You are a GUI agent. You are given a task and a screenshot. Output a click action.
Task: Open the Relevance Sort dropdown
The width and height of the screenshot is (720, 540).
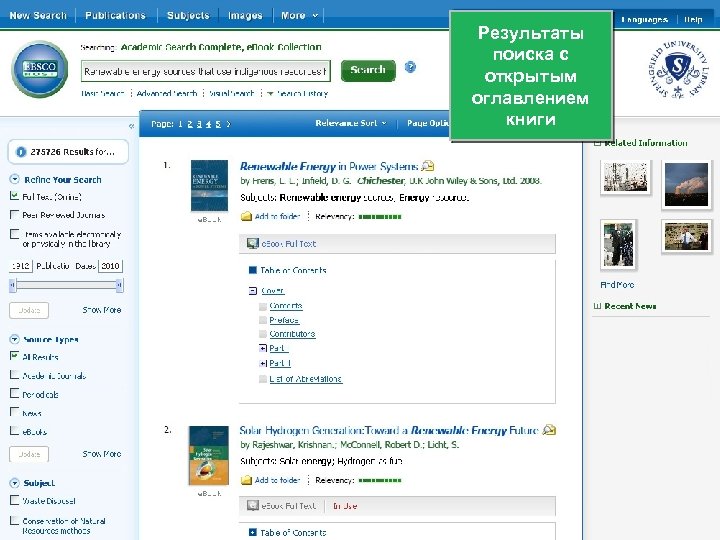point(351,123)
